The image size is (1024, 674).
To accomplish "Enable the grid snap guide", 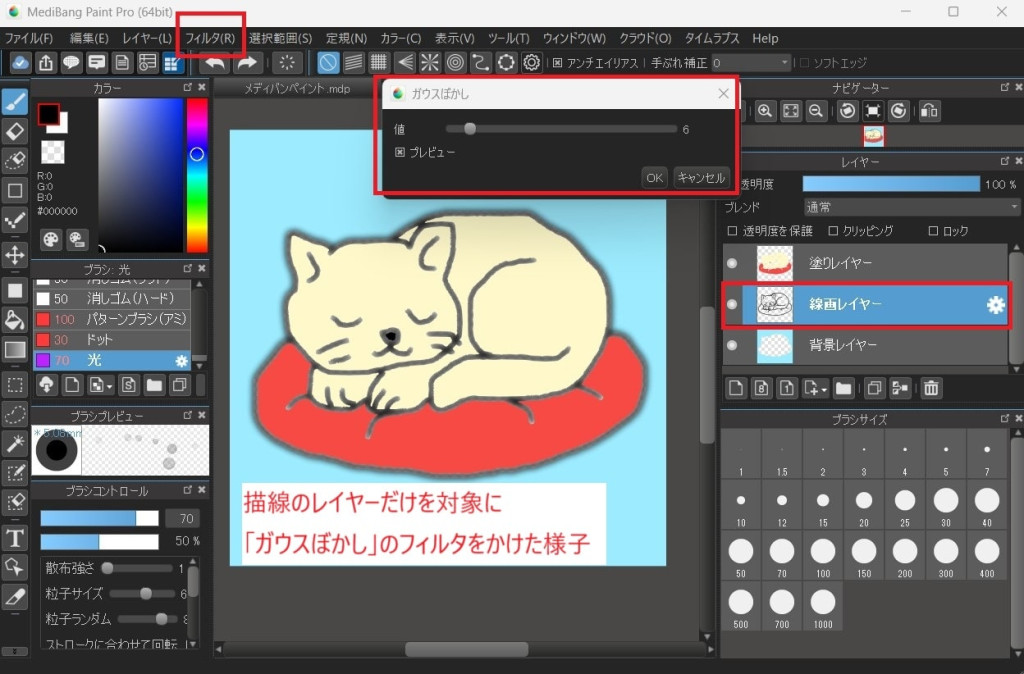I will click(379, 63).
